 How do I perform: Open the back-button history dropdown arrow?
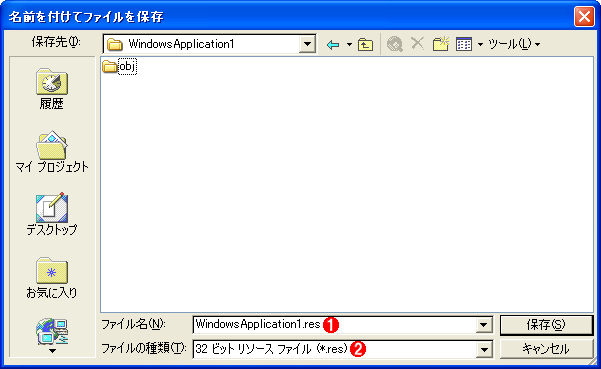(x=349, y=45)
